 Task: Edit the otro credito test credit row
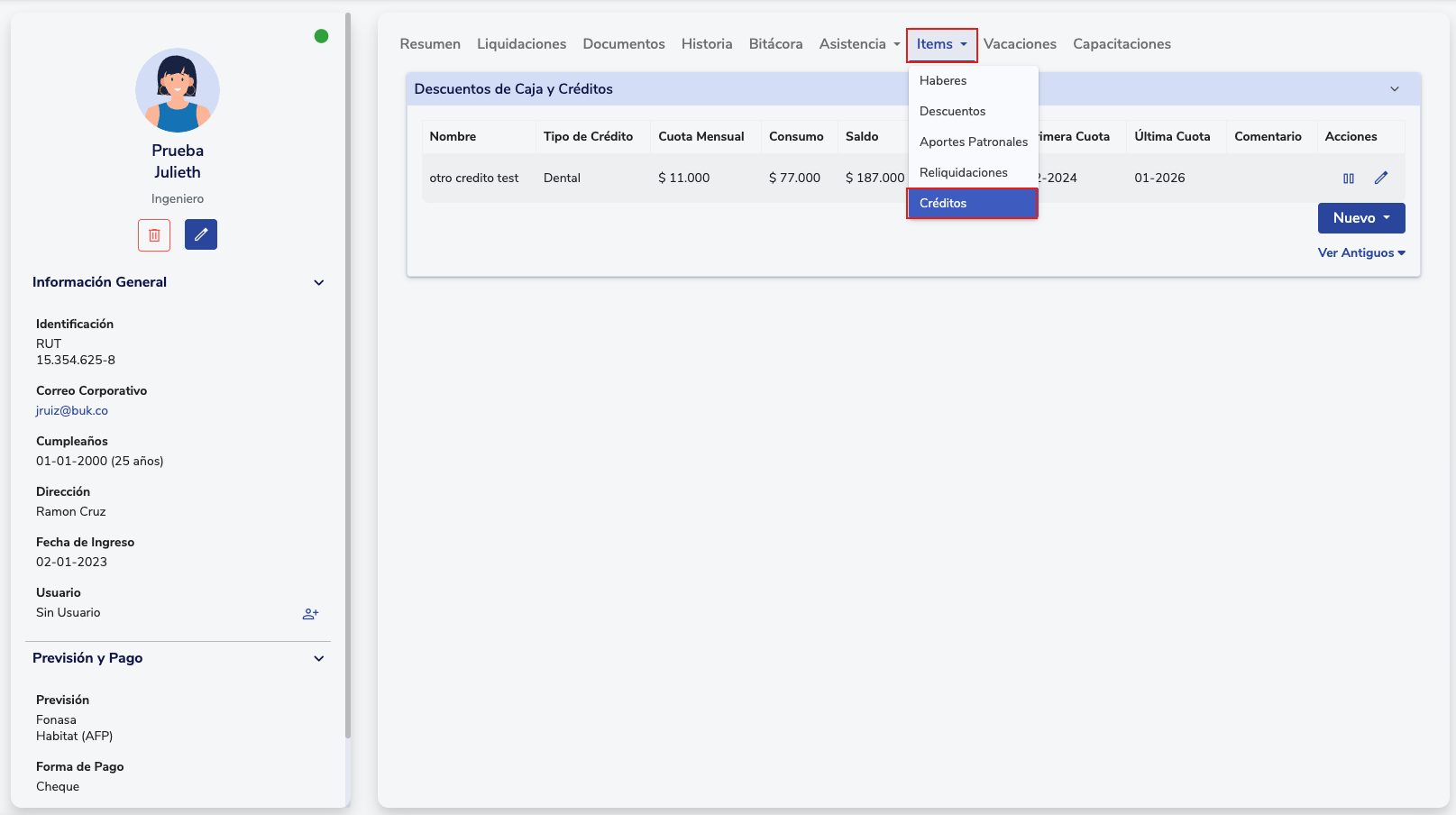[x=1380, y=179]
